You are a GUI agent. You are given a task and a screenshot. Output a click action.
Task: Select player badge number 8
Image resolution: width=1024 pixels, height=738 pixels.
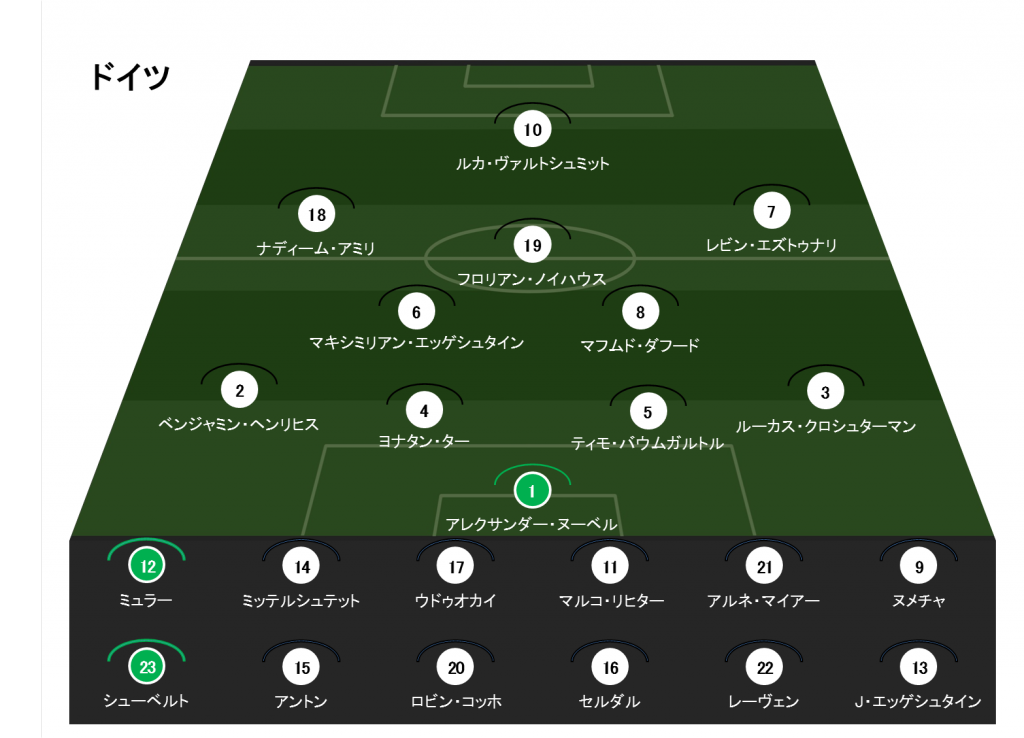coord(640,312)
